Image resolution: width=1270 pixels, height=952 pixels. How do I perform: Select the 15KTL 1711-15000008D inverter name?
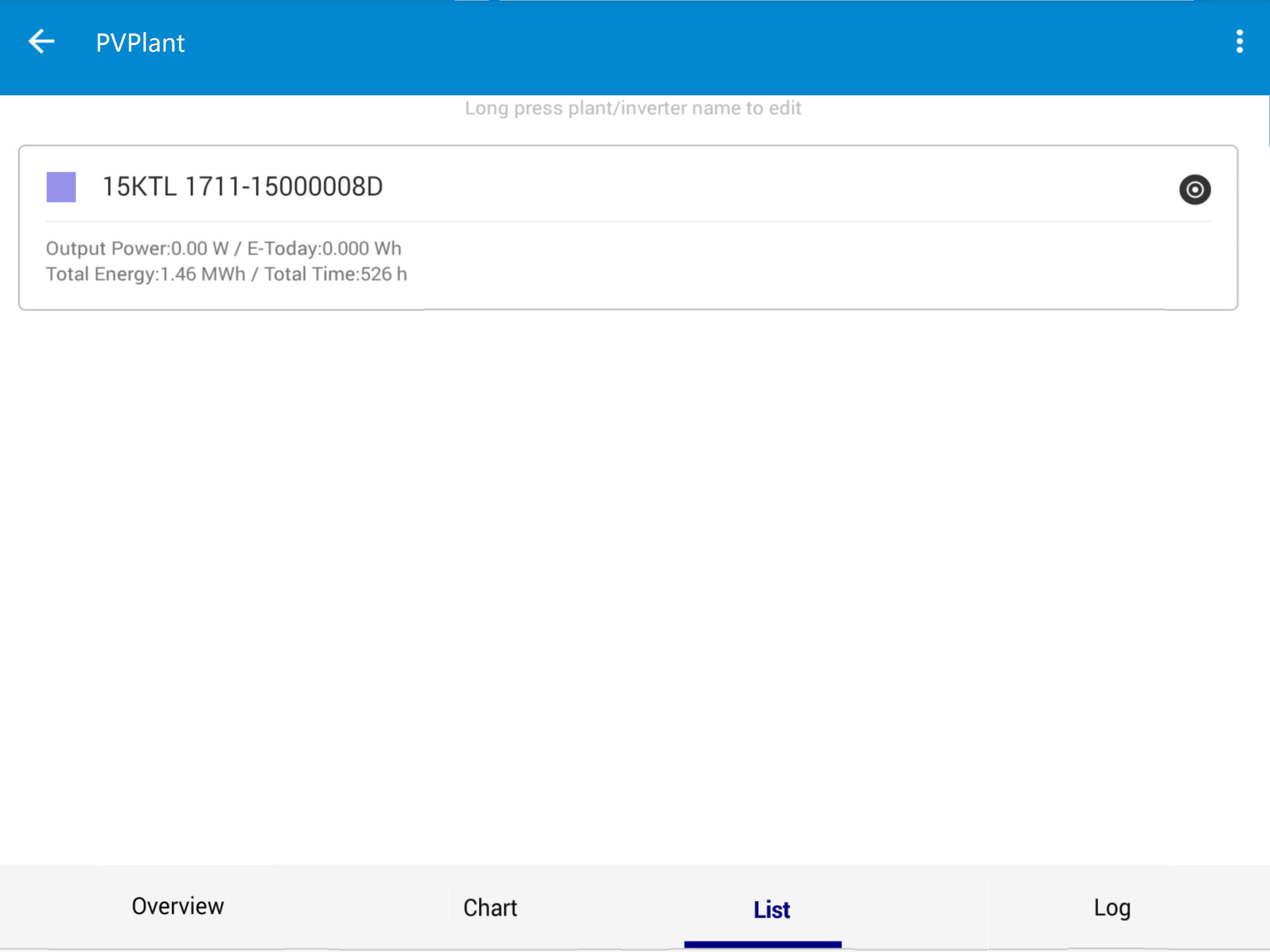point(242,187)
